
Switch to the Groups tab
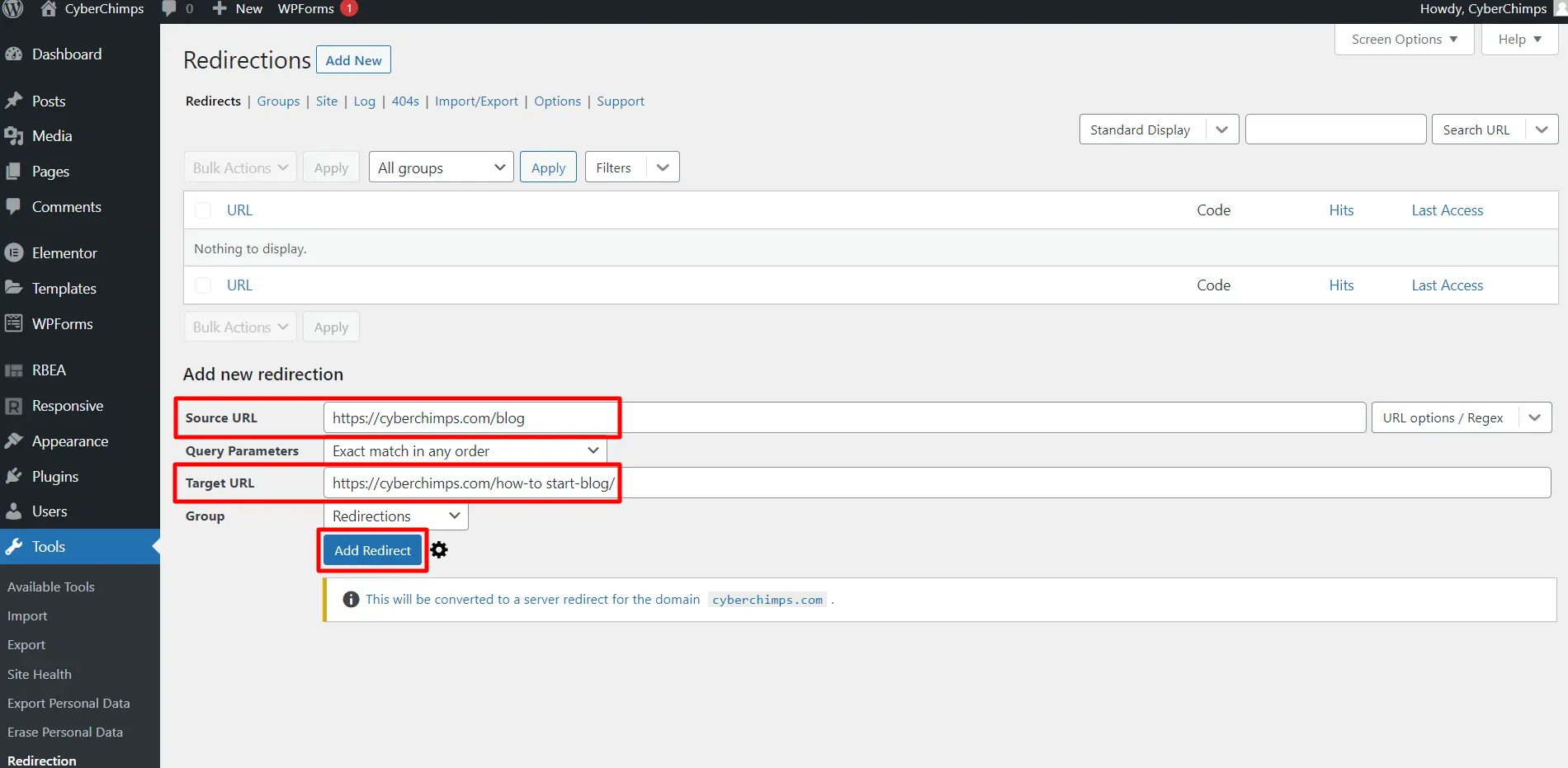pos(278,101)
